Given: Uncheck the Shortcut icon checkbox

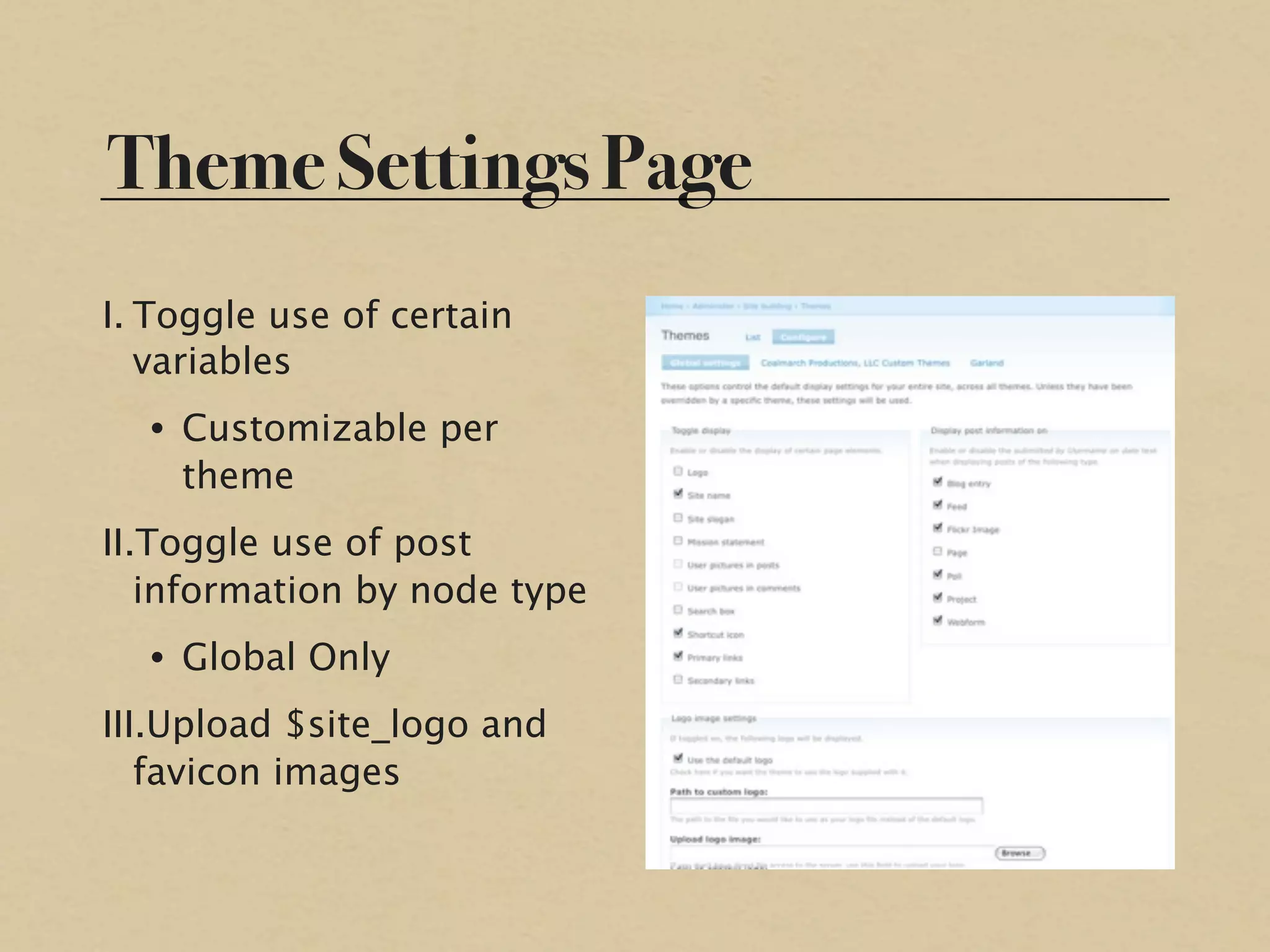Looking at the screenshot, I should (678, 633).
